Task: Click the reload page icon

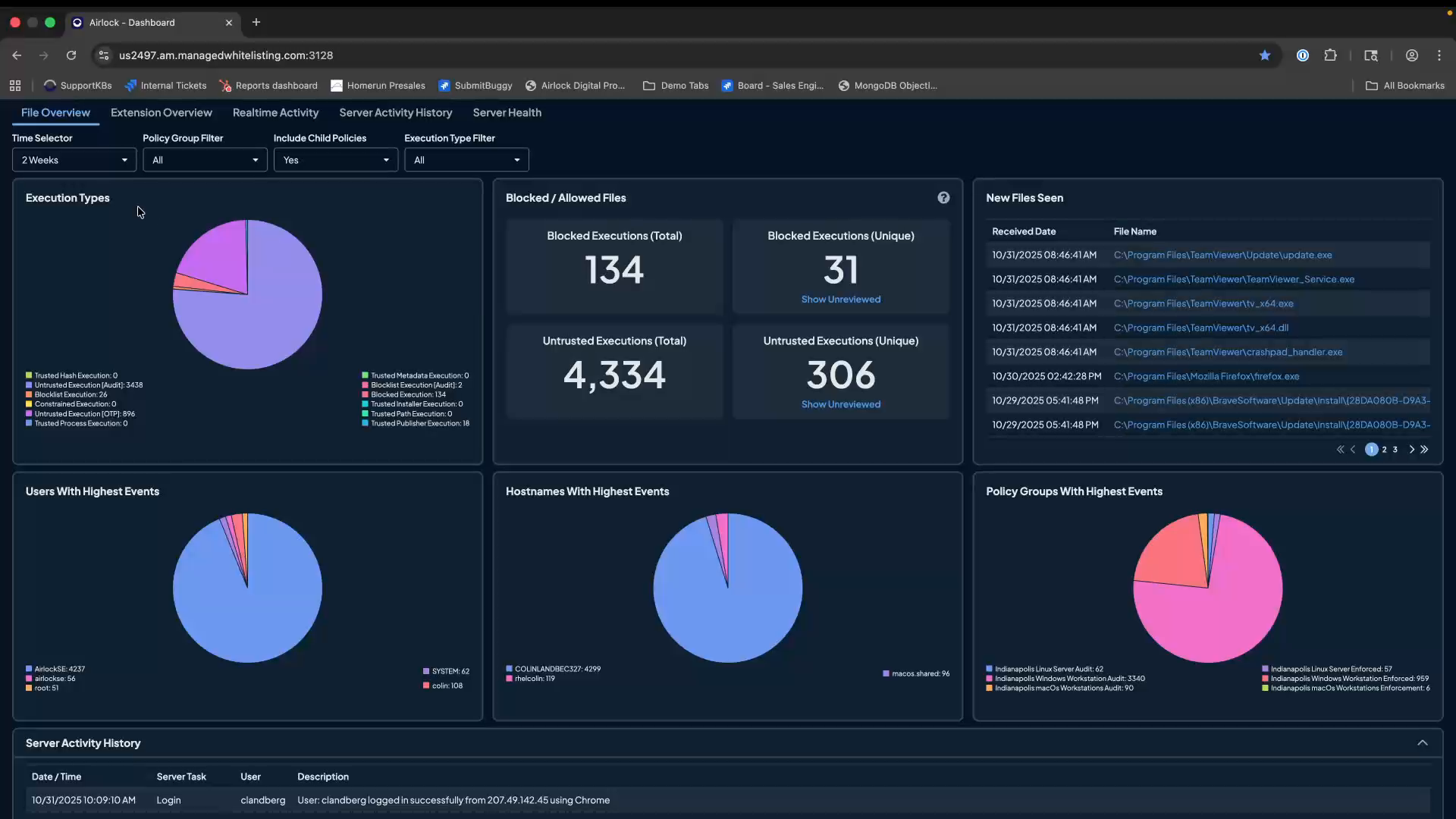Action: click(71, 55)
